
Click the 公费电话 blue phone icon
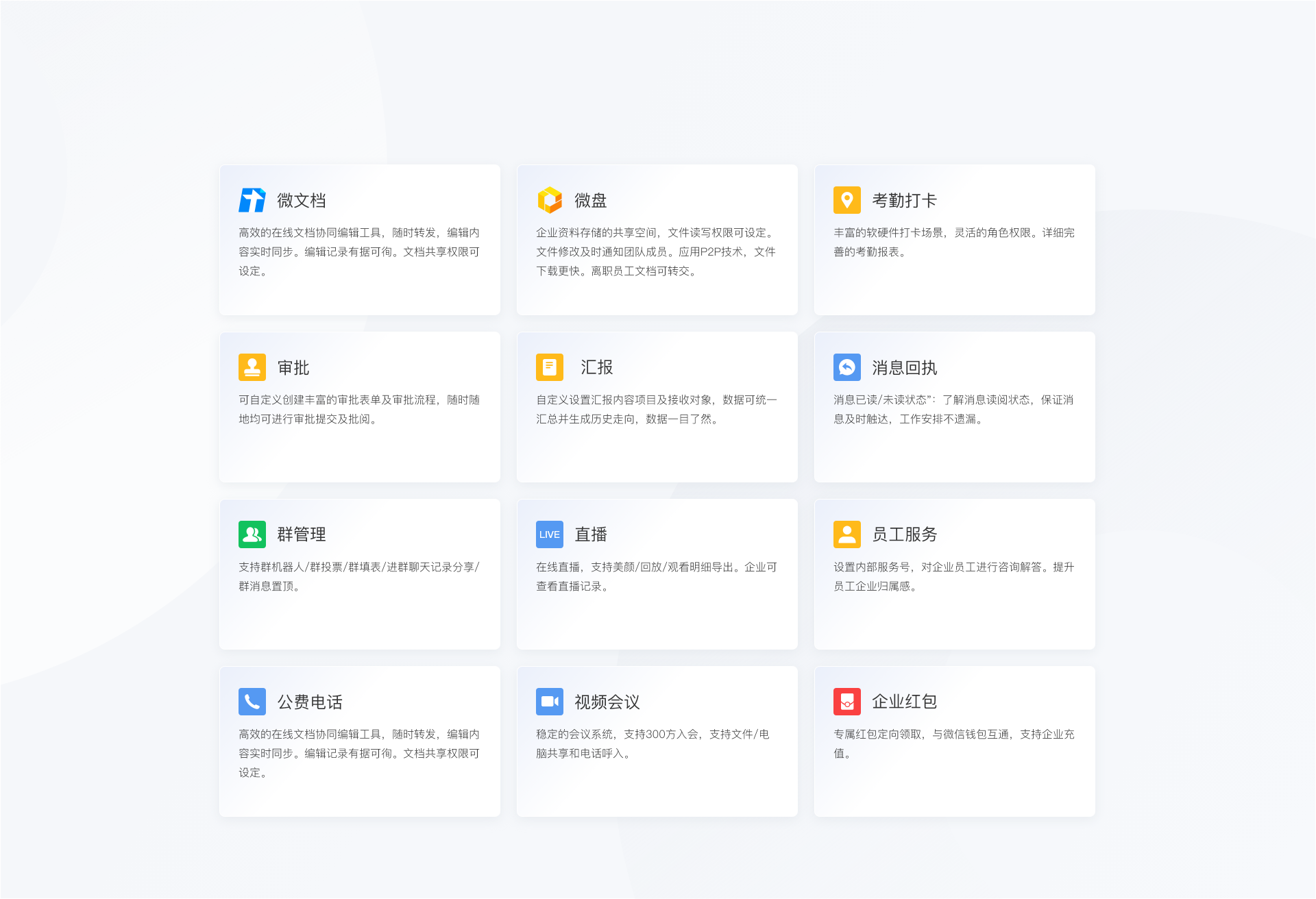[x=252, y=702]
